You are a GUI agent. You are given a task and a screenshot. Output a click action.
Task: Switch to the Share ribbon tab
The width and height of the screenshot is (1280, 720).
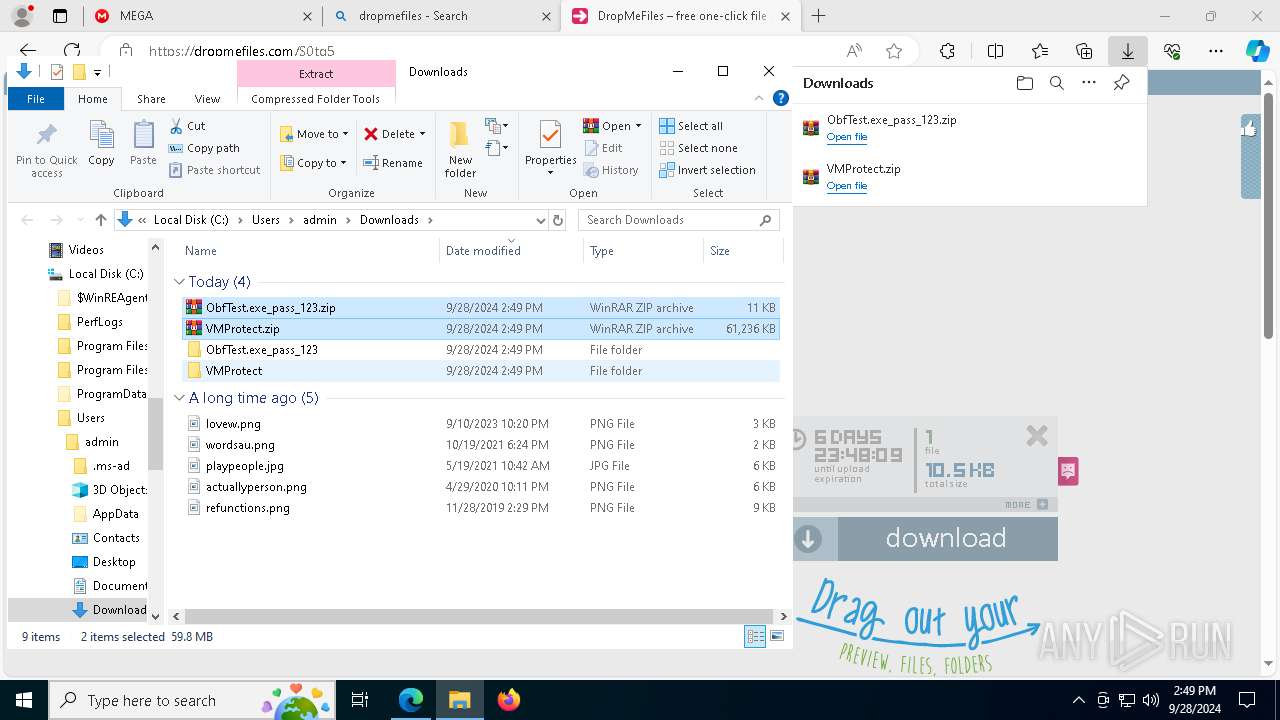tap(151, 99)
